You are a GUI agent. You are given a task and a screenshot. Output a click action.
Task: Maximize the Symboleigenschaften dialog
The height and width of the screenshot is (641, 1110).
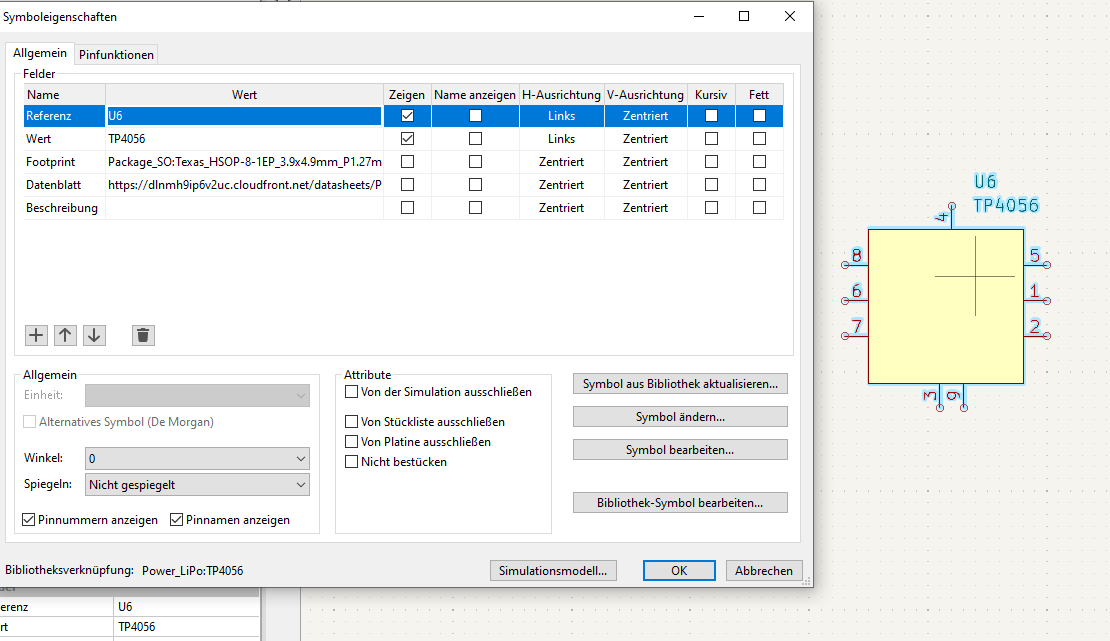(744, 16)
